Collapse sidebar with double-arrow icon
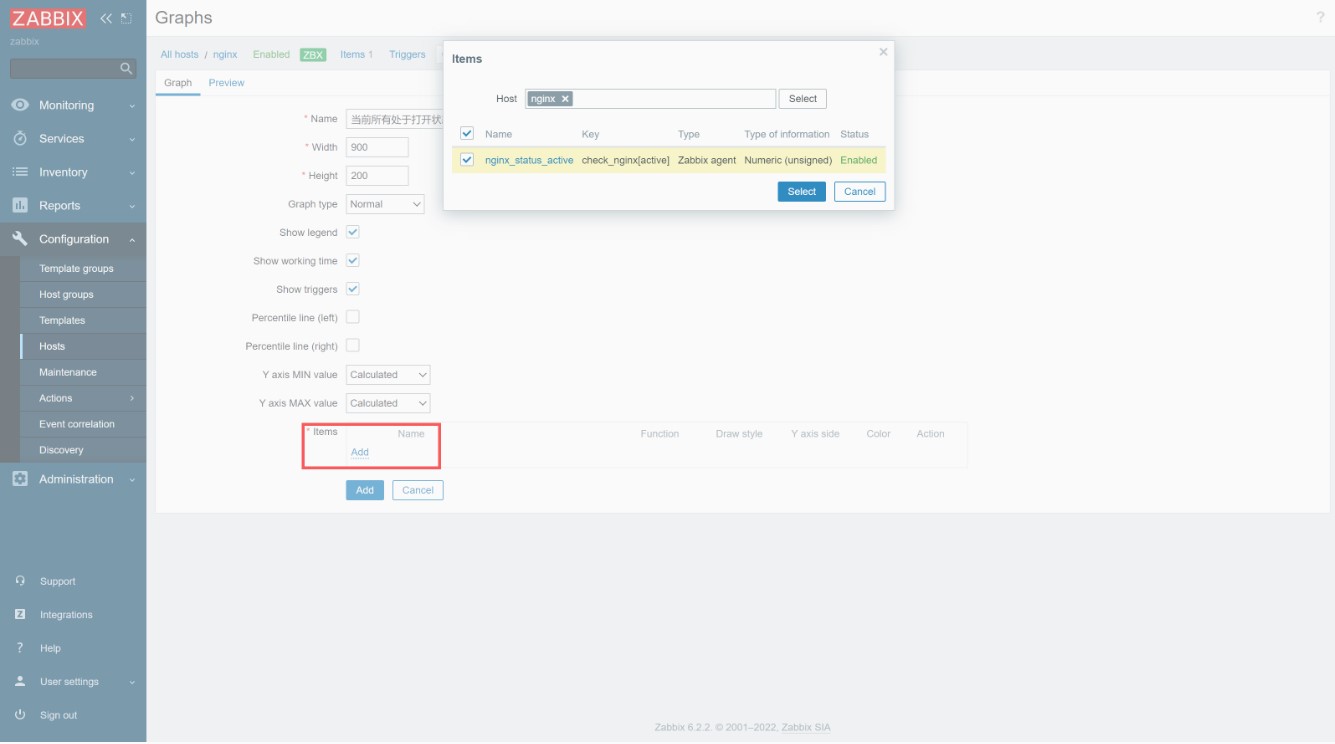 click(106, 18)
